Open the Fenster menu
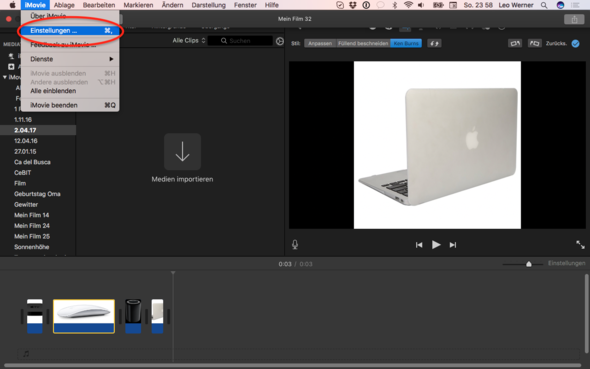 point(245,5)
